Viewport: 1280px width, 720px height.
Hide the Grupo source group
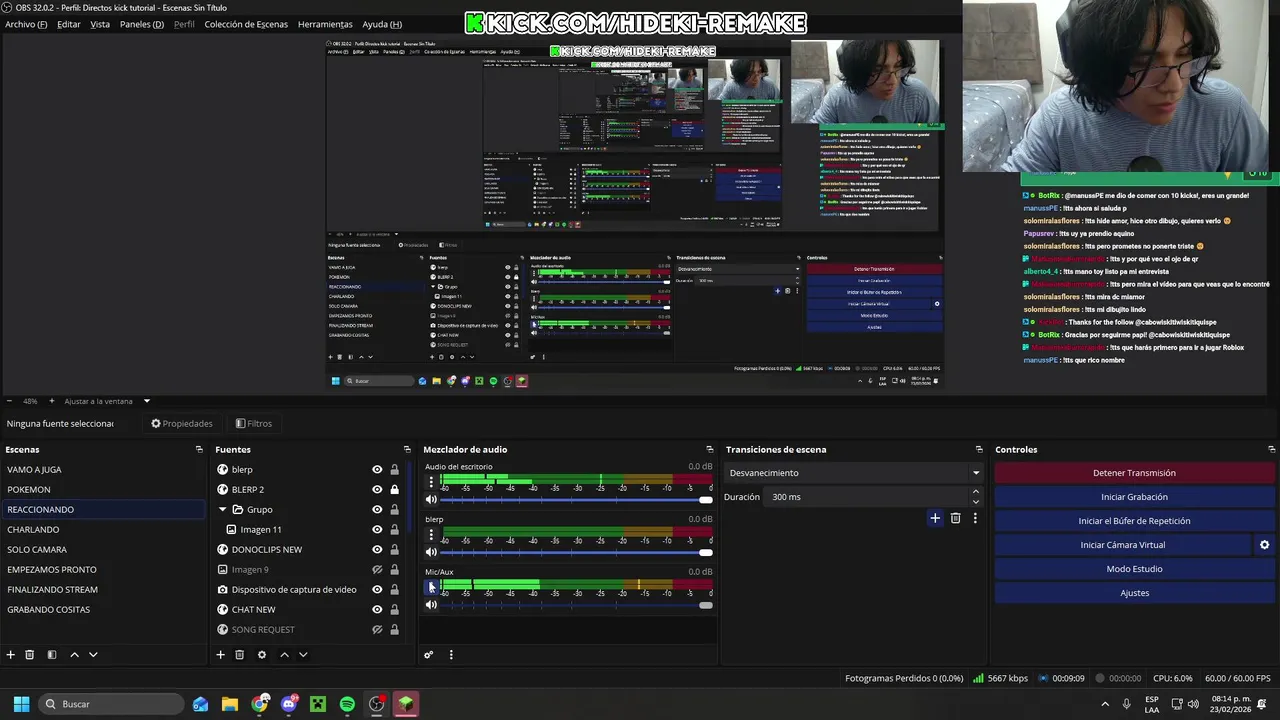tap(377, 510)
